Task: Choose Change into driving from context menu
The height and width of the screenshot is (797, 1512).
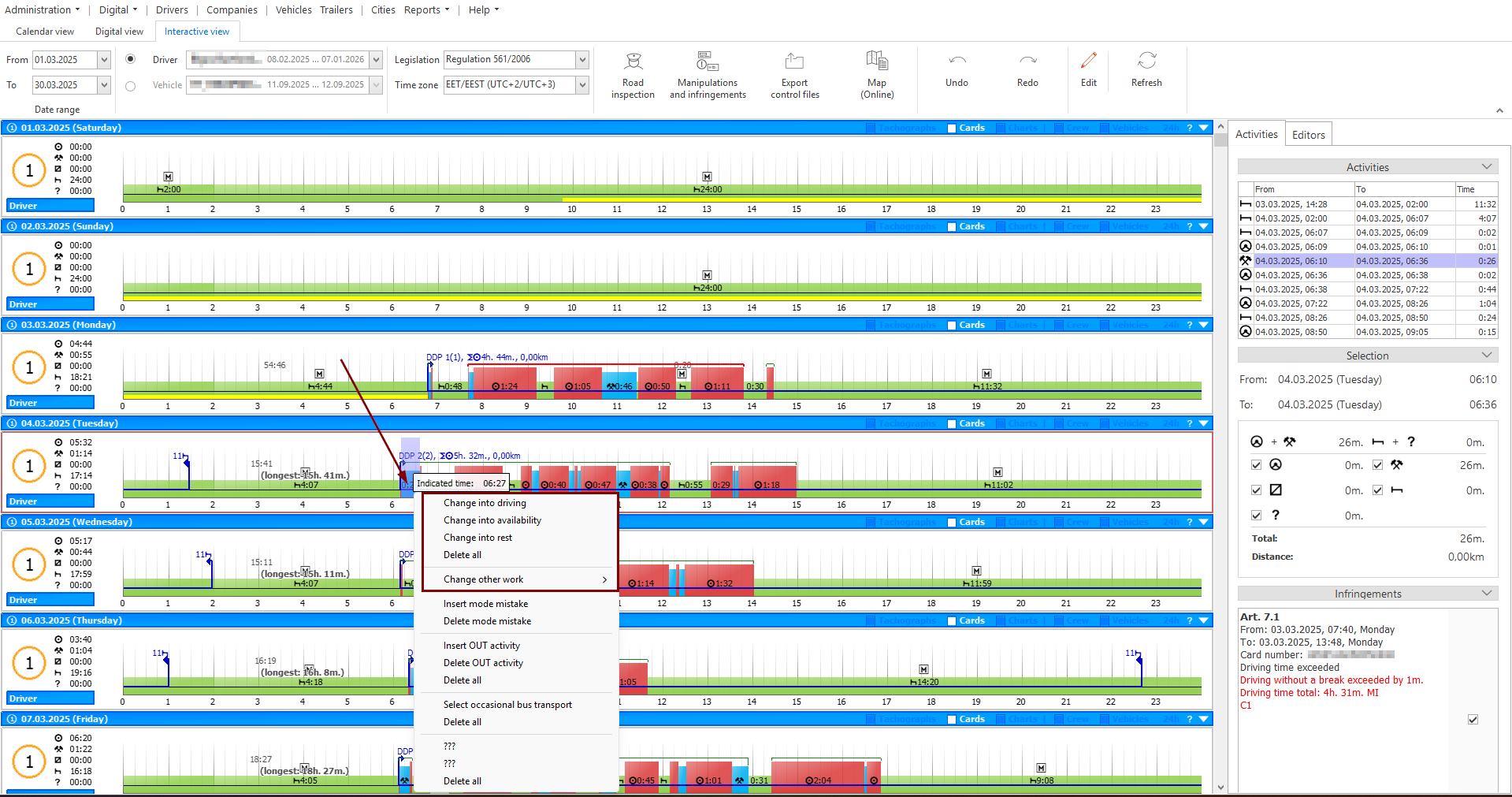Action: pos(485,503)
